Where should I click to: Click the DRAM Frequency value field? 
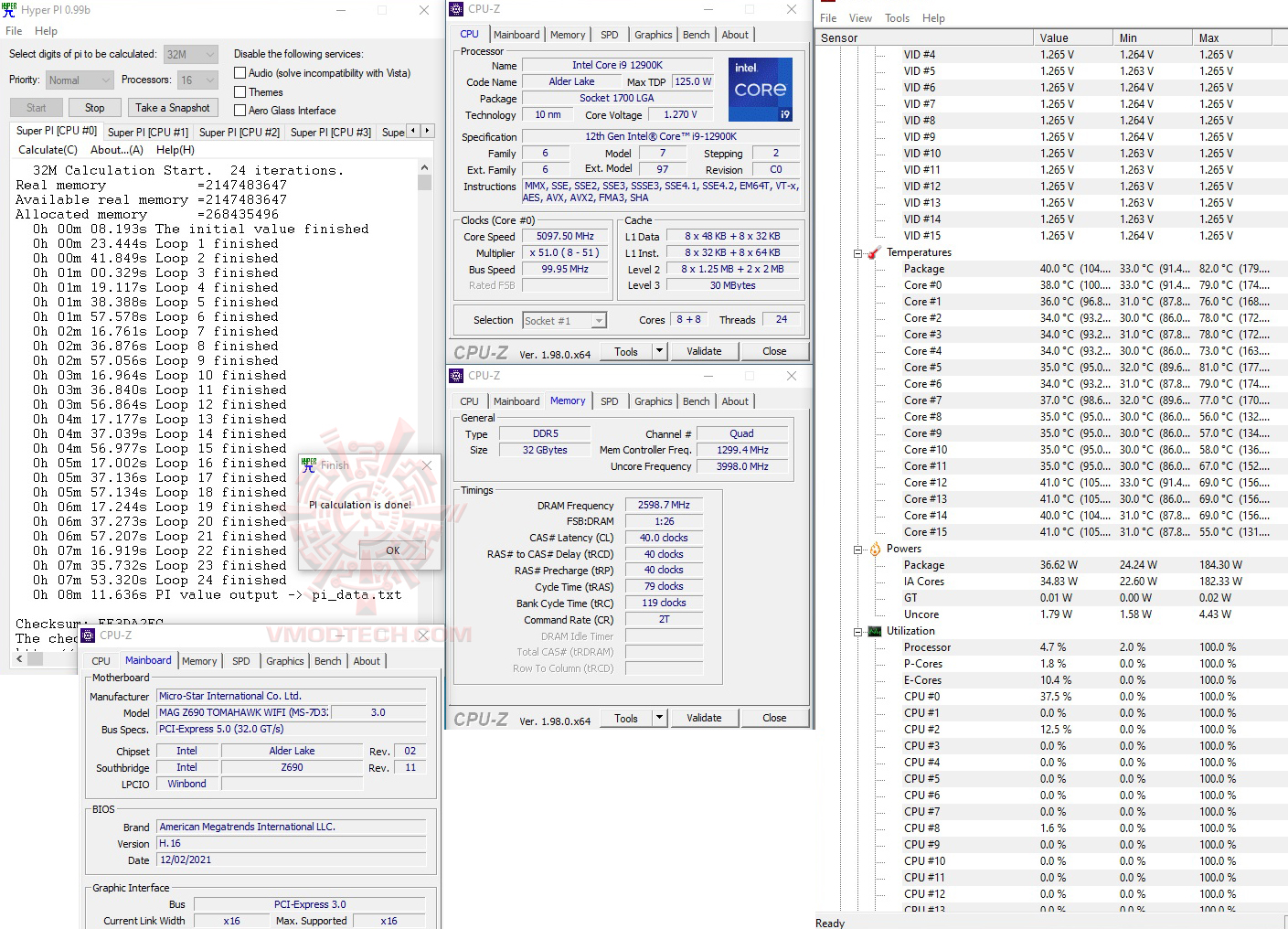pyautogui.click(x=664, y=505)
